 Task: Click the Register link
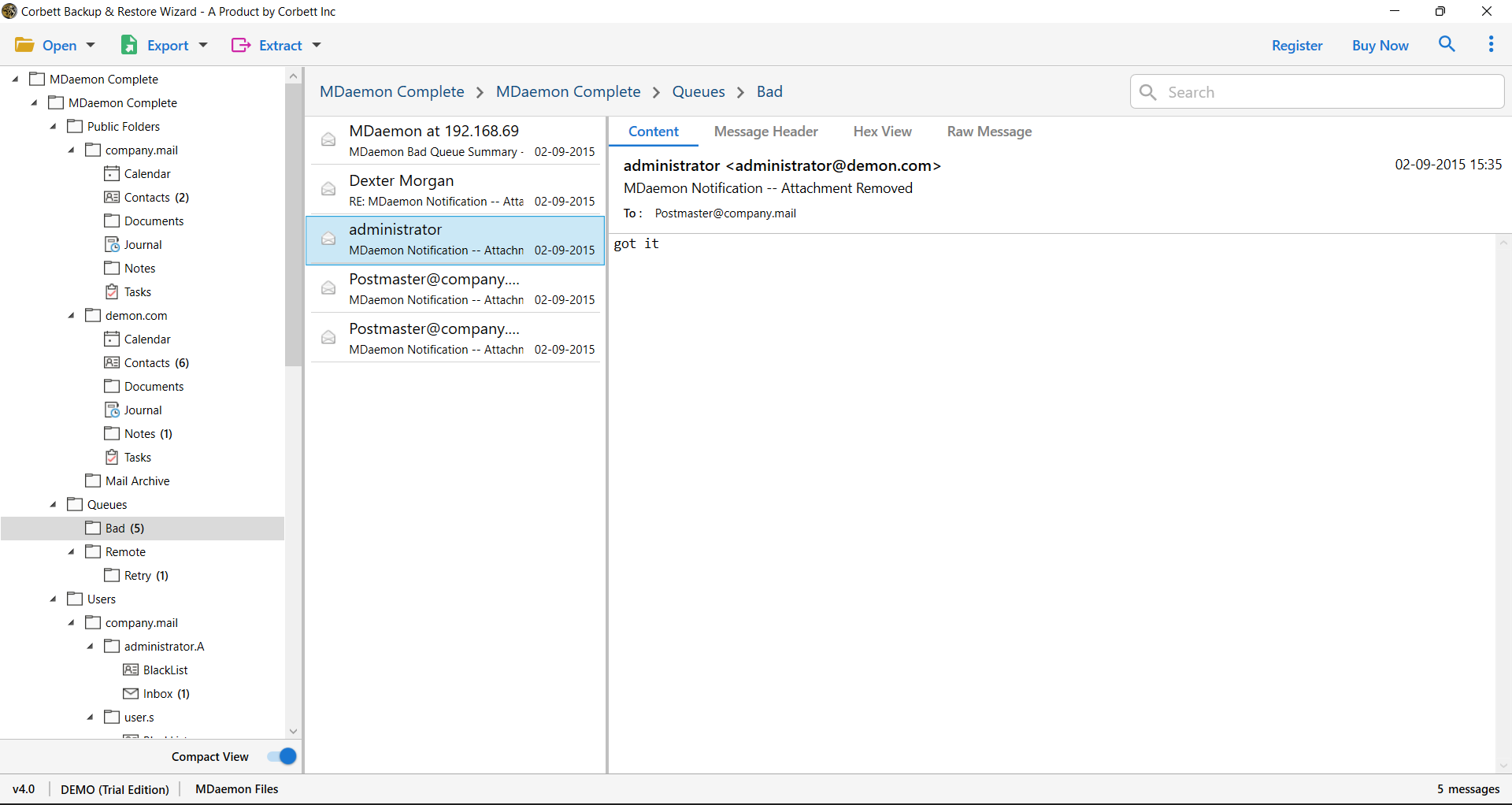[1297, 46]
